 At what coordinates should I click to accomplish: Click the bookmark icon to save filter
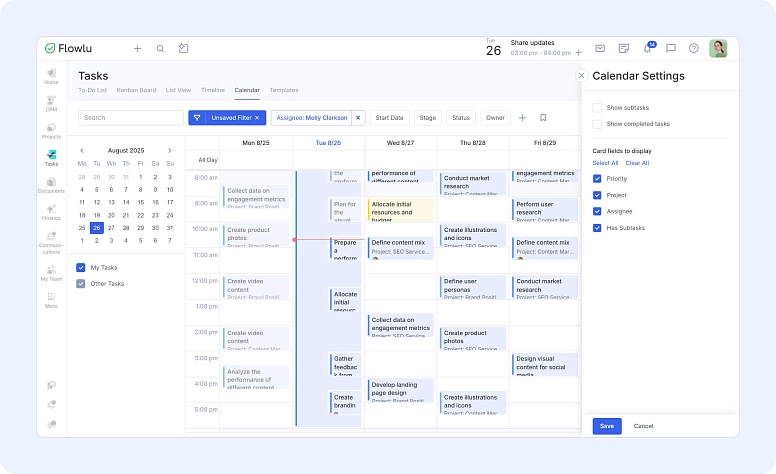543,118
